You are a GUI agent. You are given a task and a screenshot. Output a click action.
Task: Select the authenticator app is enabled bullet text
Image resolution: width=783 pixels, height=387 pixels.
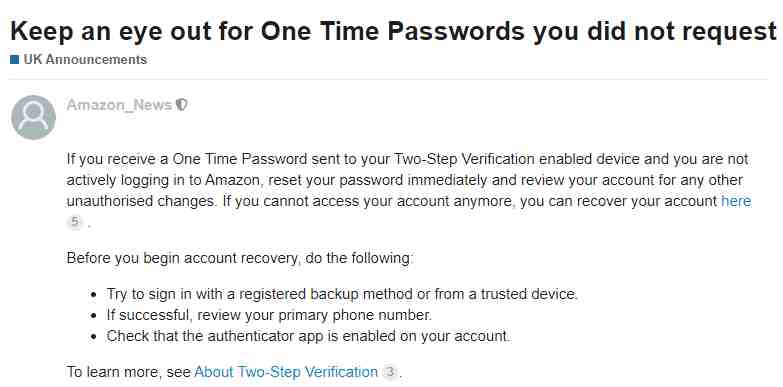point(309,336)
